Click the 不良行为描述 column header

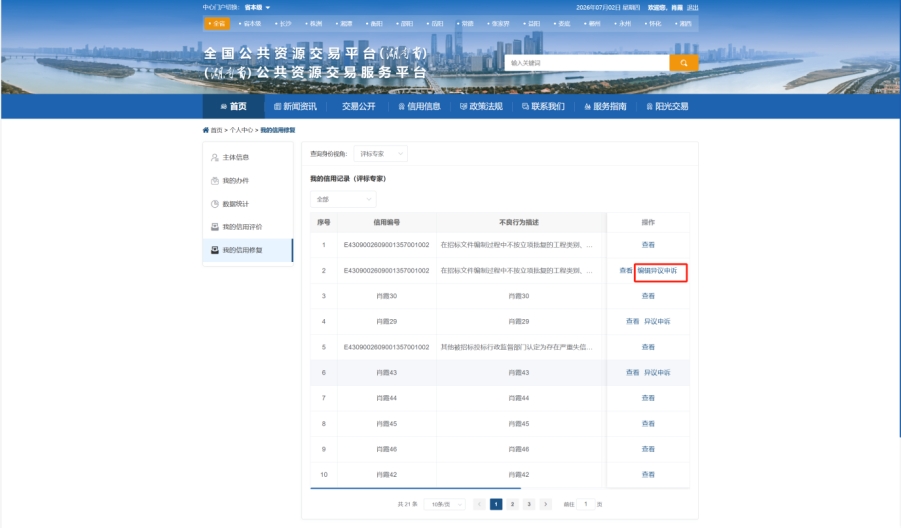coord(519,222)
